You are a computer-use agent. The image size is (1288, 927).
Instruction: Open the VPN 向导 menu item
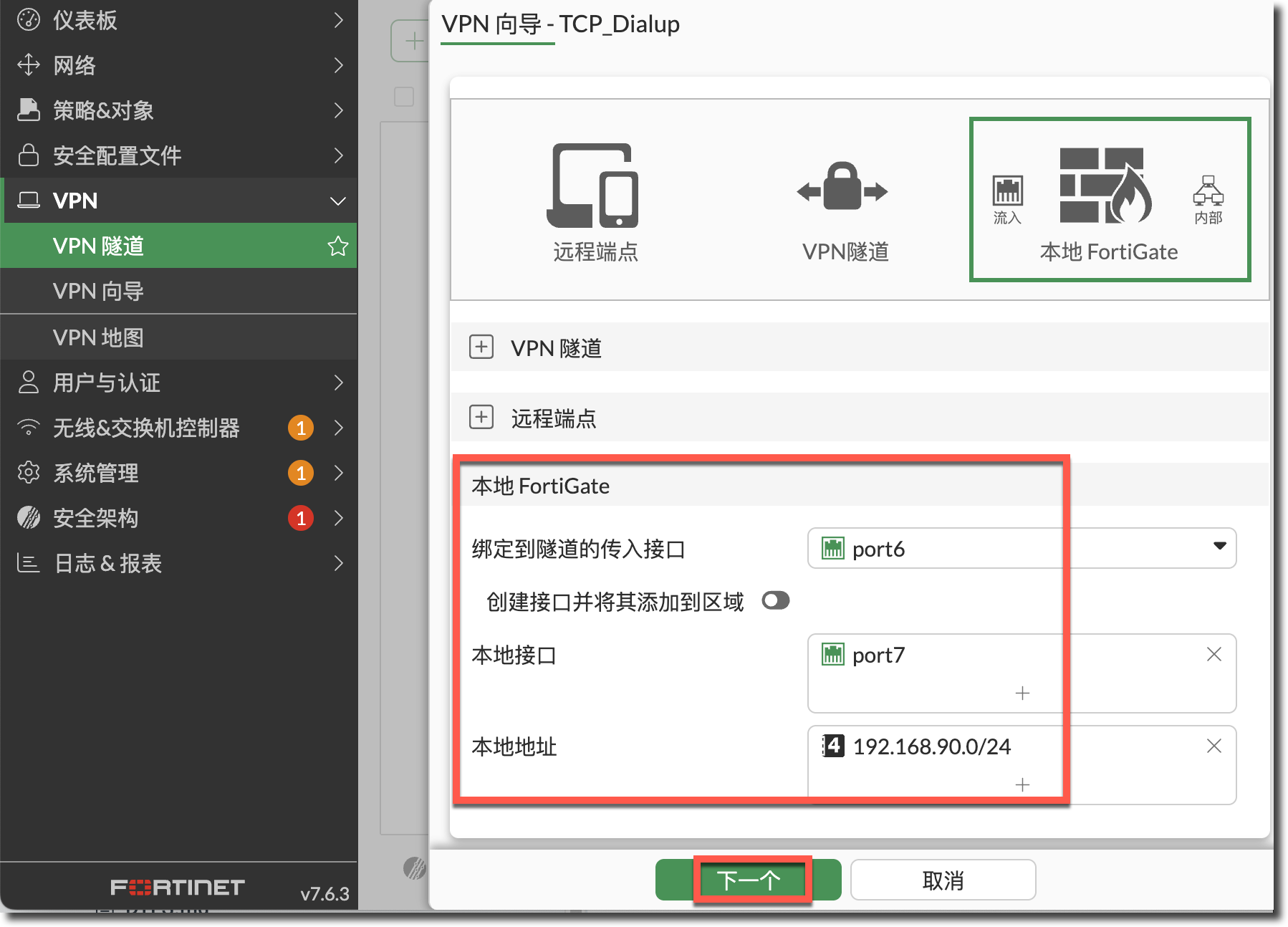tap(179, 291)
